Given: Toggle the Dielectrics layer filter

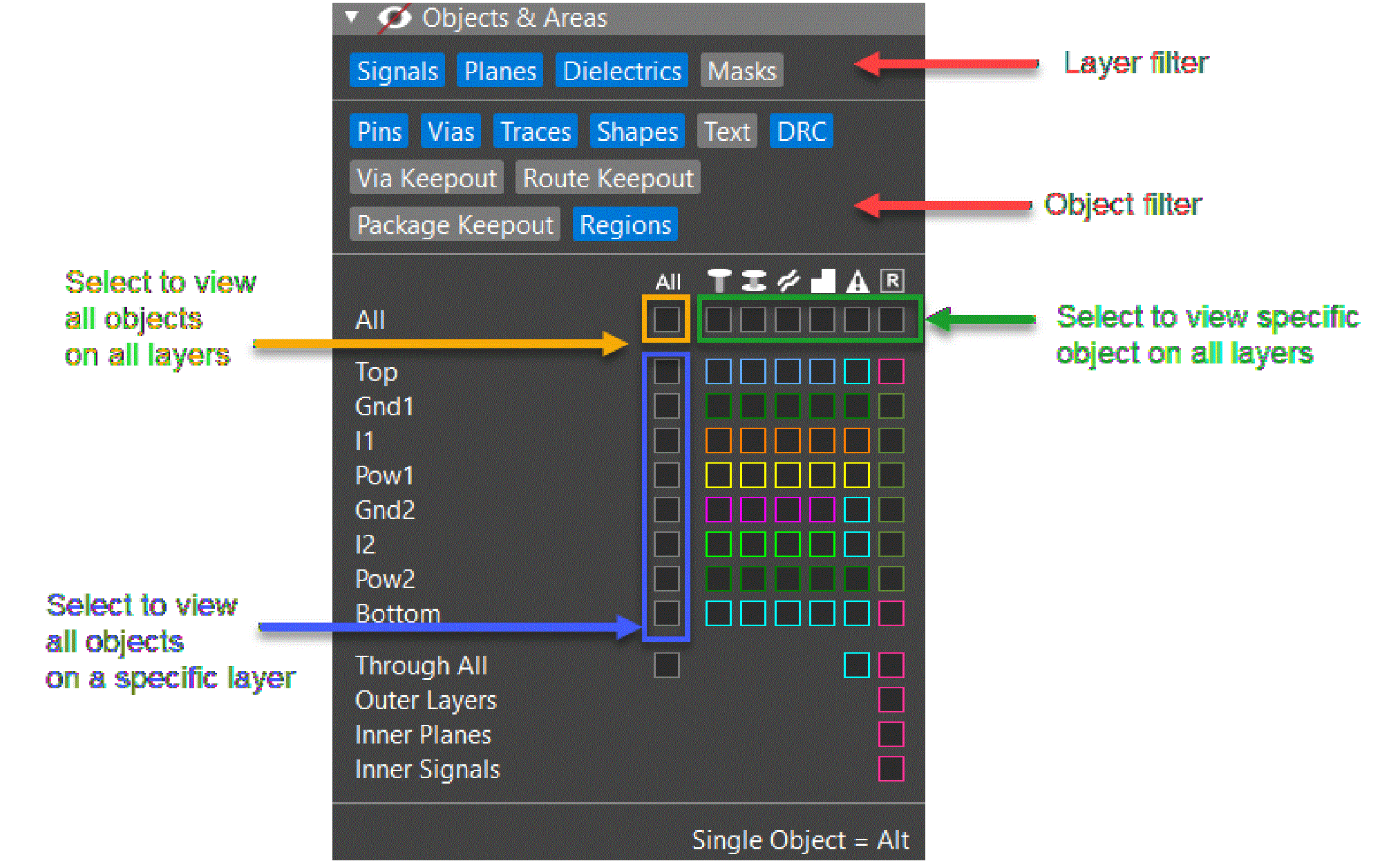Looking at the screenshot, I should click(622, 70).
